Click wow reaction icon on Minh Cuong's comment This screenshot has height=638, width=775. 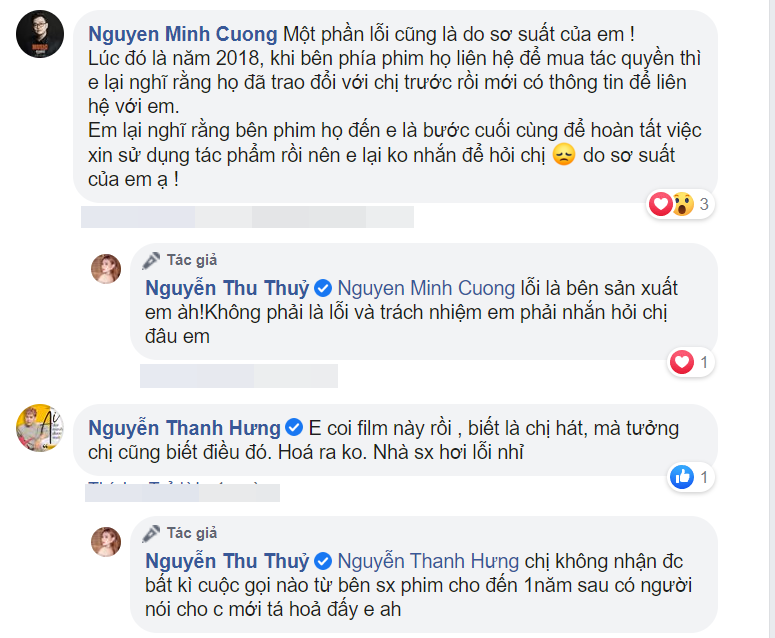pyautogui.click(x=682, y=206)
